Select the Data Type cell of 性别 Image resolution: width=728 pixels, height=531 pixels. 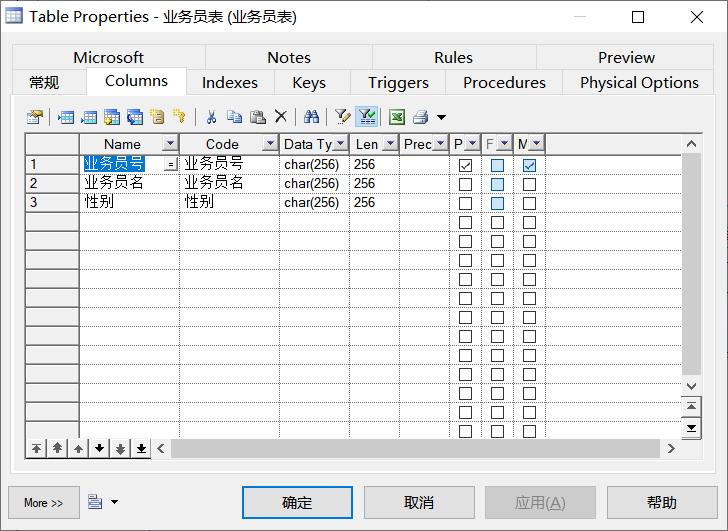[x=314, y=203]
